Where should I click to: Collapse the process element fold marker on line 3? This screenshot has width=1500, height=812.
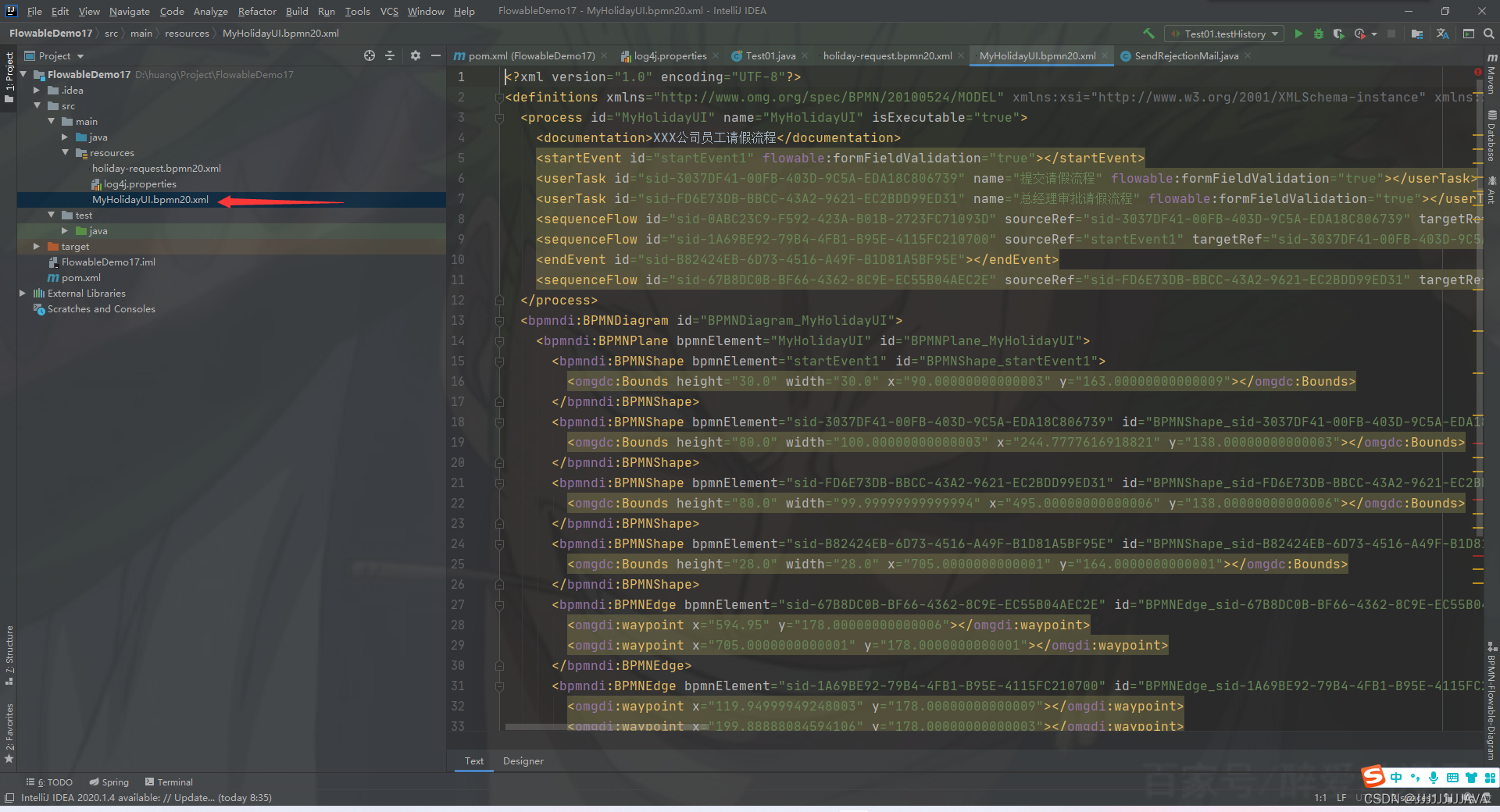[x=498, y=117]
